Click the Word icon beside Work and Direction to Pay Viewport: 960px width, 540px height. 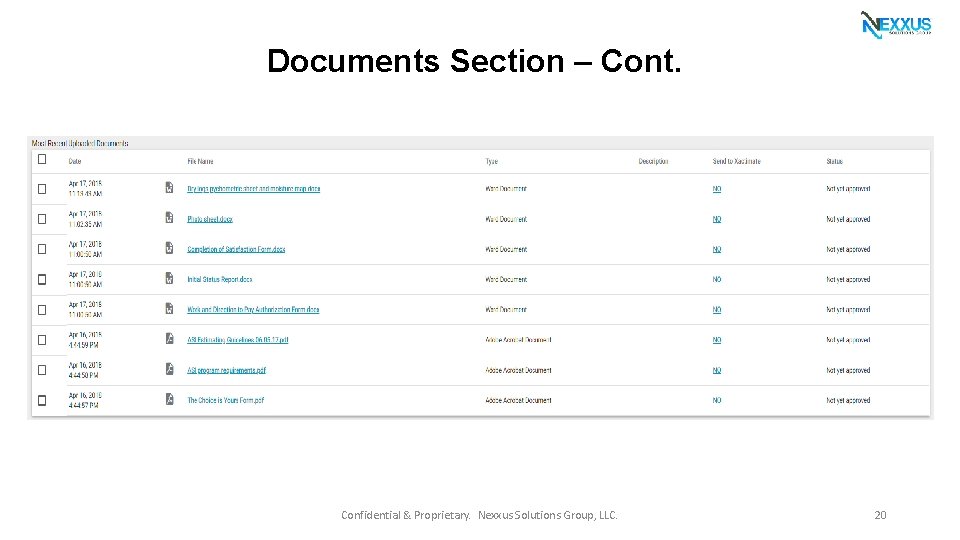pyautogui.click(x=169, y=308)
